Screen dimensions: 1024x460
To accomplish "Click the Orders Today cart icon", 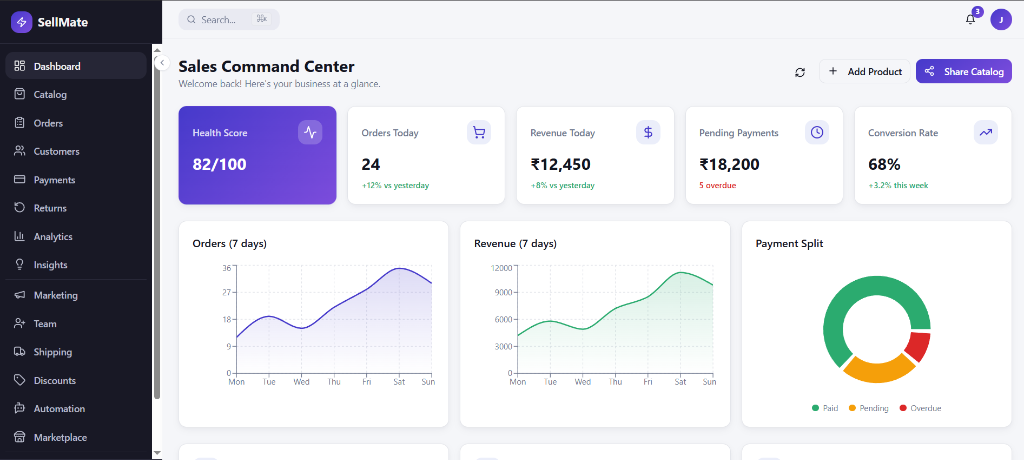I will 479,133.
